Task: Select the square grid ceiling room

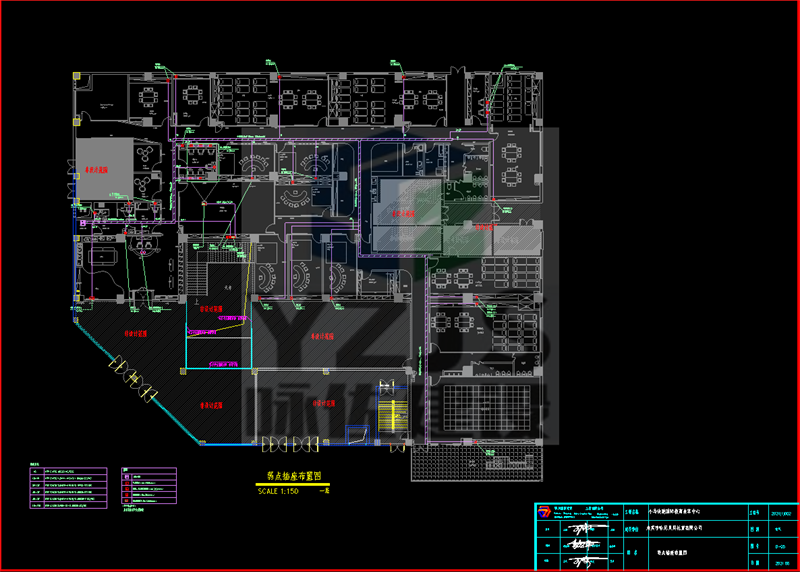Action: pos(487,408)
